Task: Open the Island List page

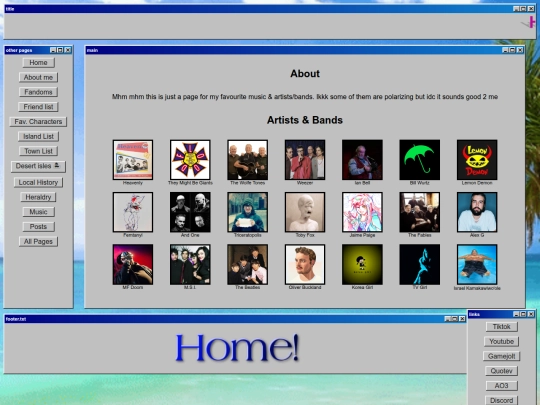Action: [38, 137]
